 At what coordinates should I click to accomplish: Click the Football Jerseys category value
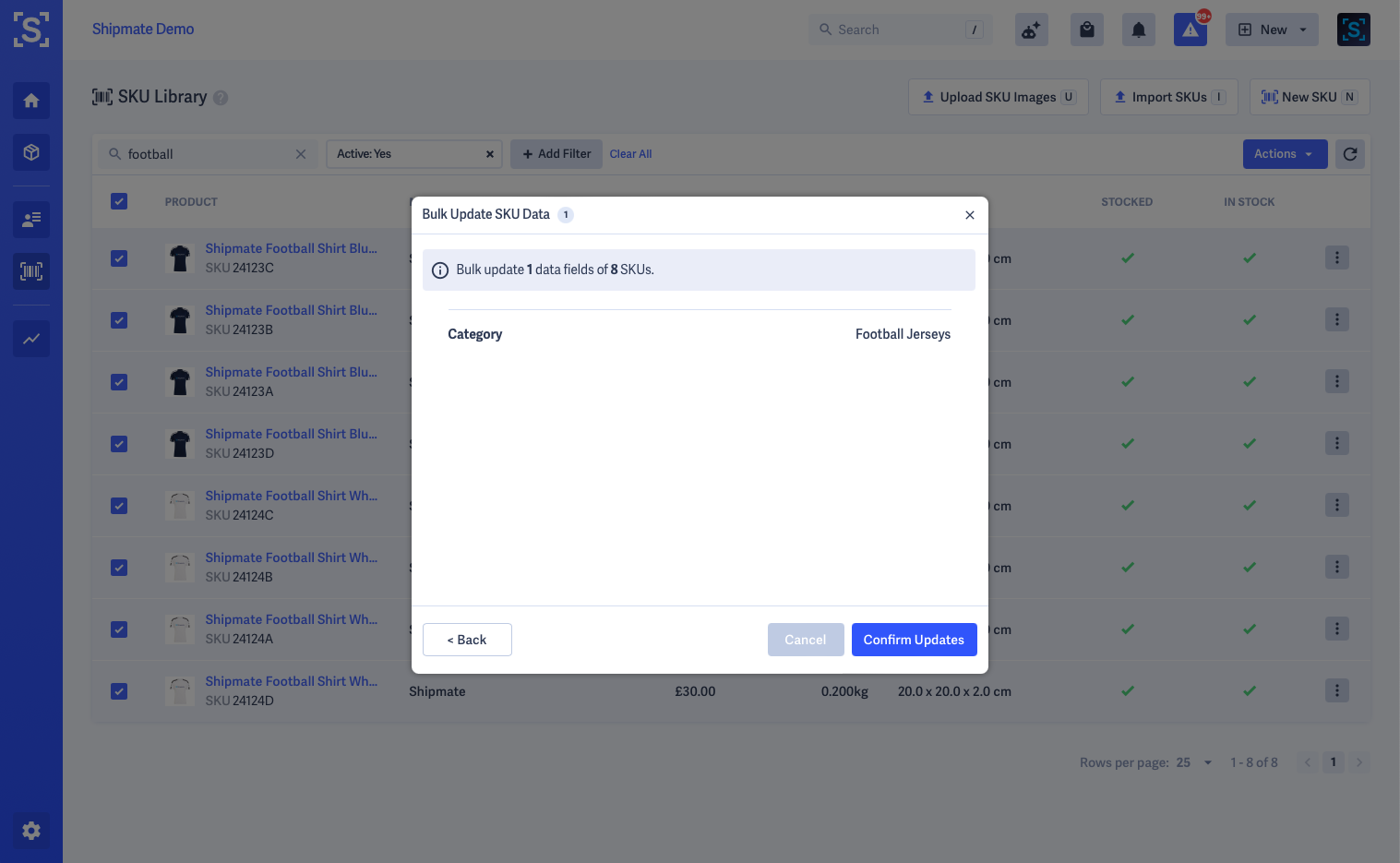point(903,334)
